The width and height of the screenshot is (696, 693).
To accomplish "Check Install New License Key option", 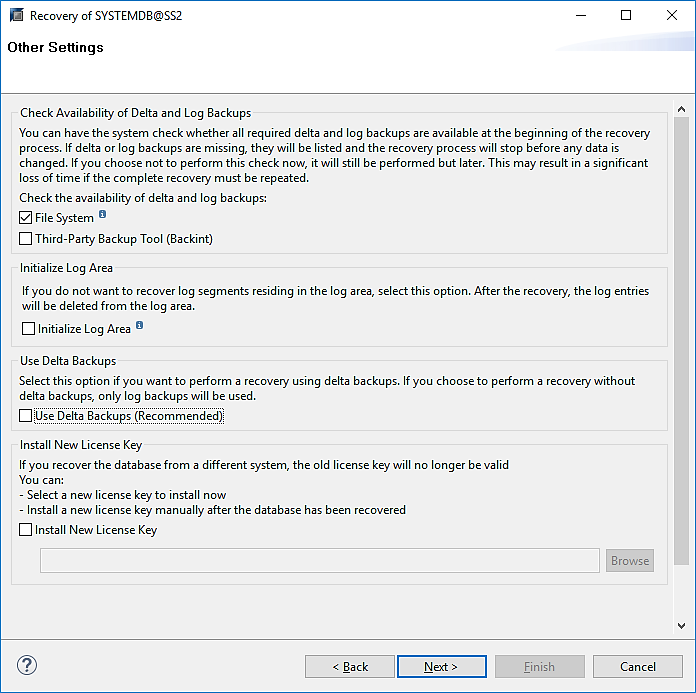I will [26, 530].
